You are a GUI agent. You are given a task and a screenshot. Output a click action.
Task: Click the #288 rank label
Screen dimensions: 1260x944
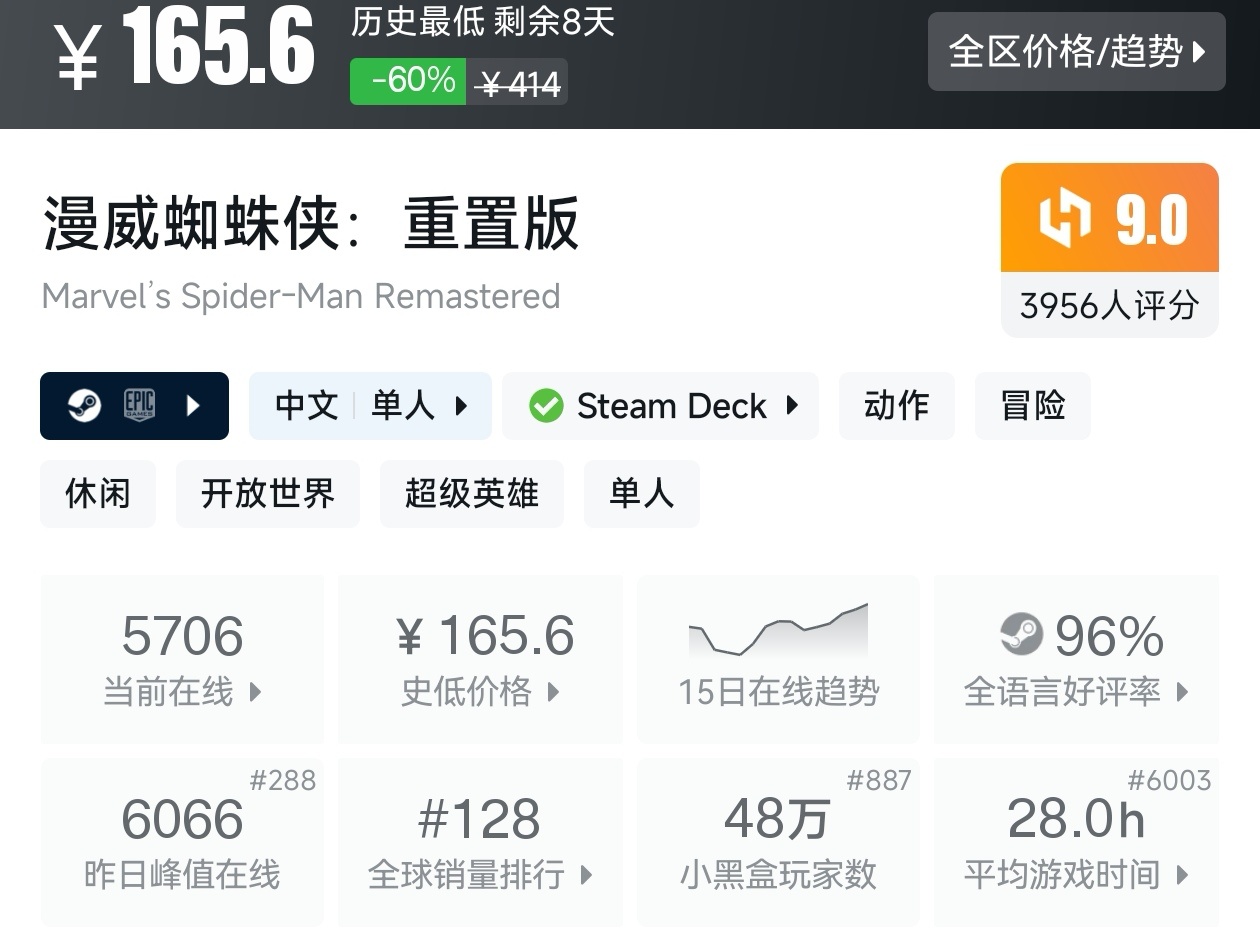[282, 780]
